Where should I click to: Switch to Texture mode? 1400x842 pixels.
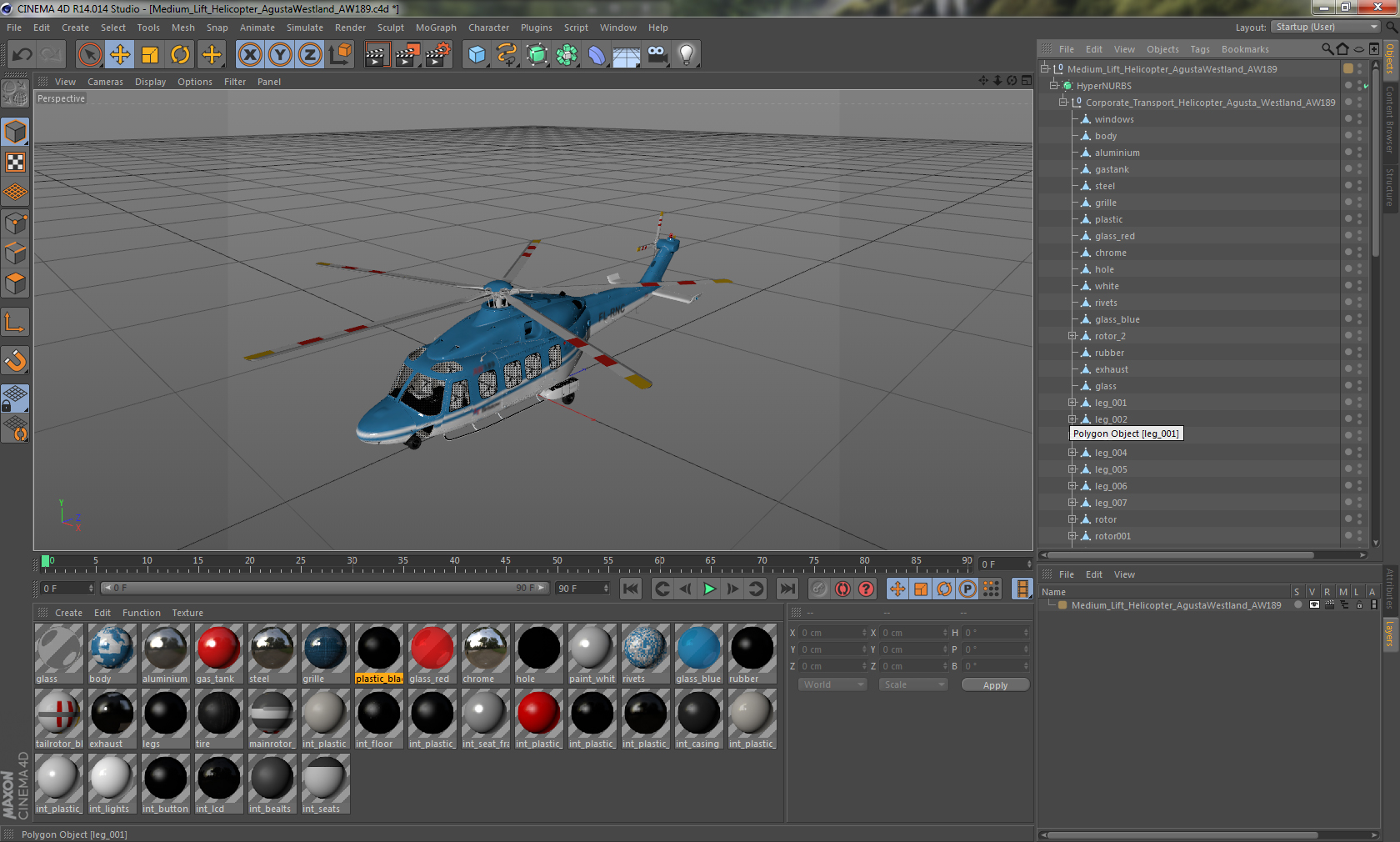point(15,163)
